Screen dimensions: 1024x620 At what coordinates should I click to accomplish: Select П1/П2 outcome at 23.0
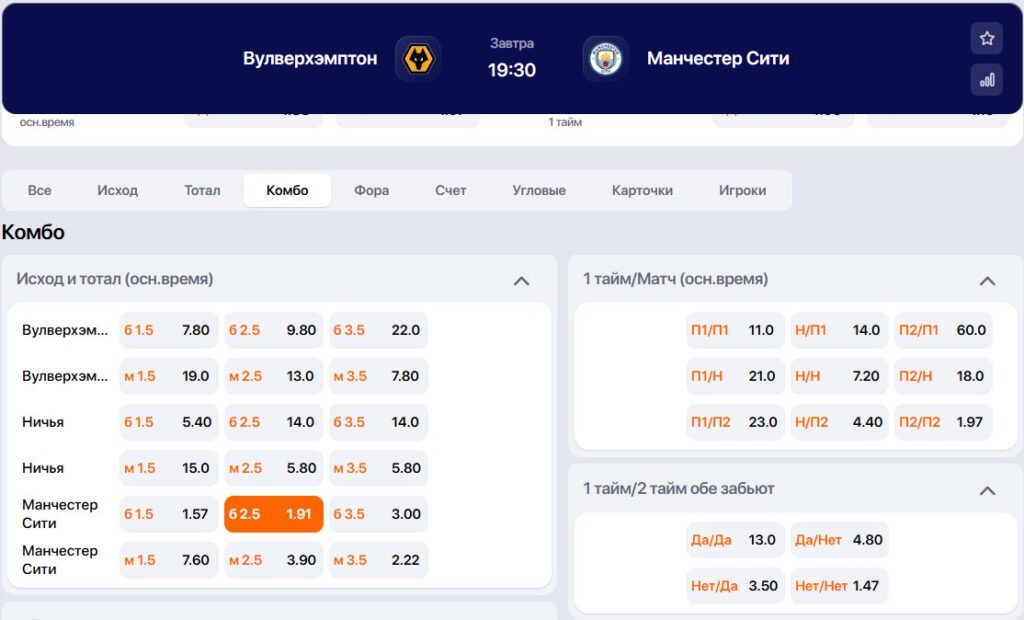tap(735, 422)
